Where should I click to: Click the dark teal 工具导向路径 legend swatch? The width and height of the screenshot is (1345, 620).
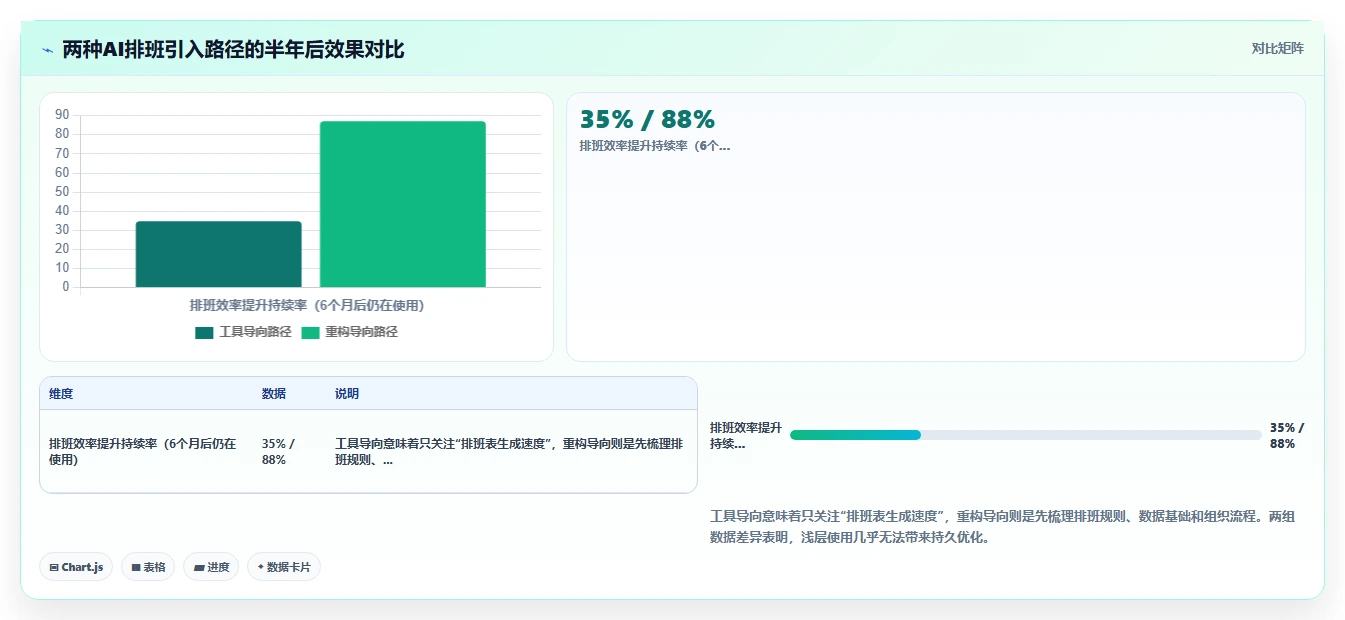[204, 333]
